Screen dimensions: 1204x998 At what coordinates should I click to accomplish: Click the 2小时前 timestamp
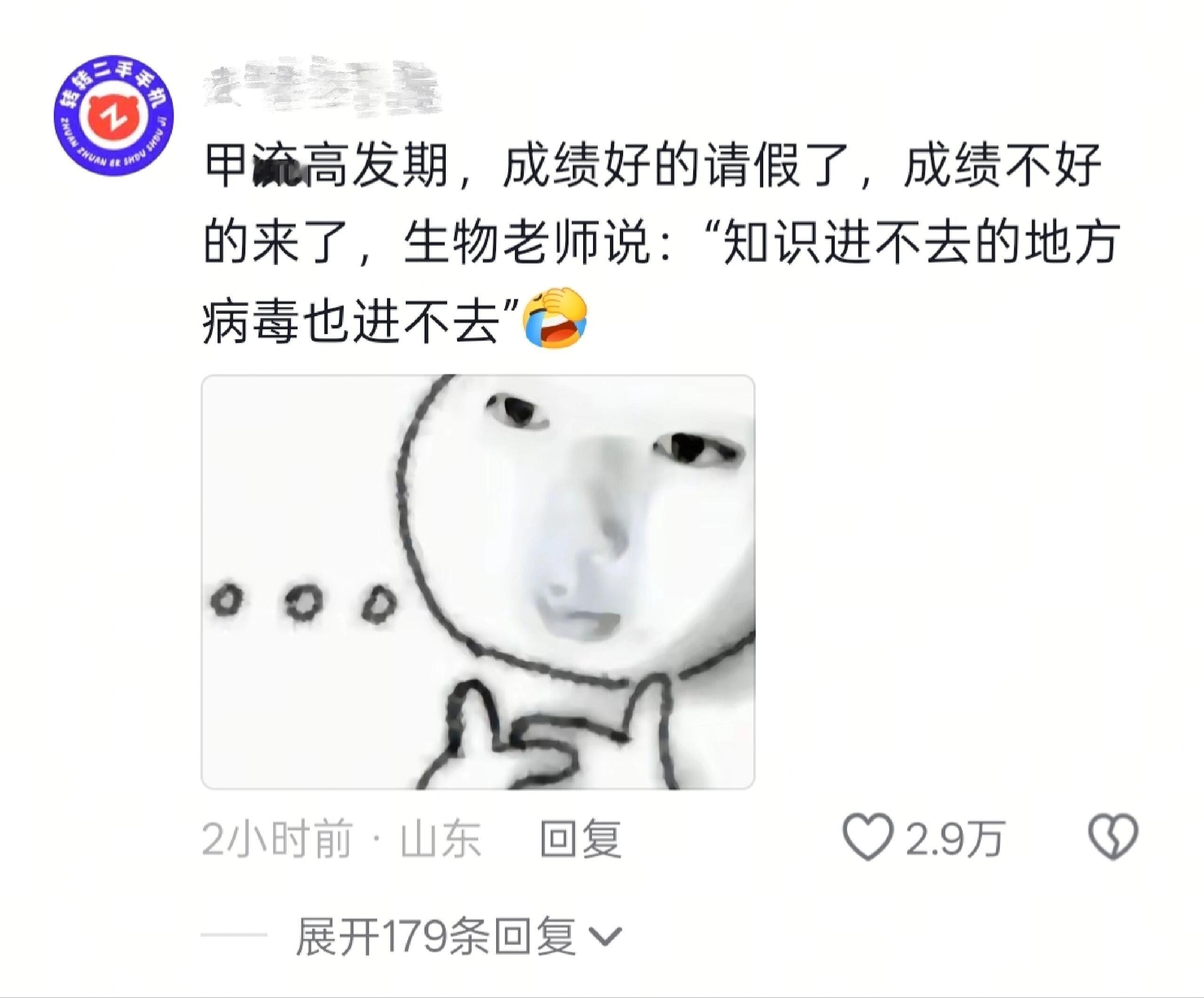[277, 839]
